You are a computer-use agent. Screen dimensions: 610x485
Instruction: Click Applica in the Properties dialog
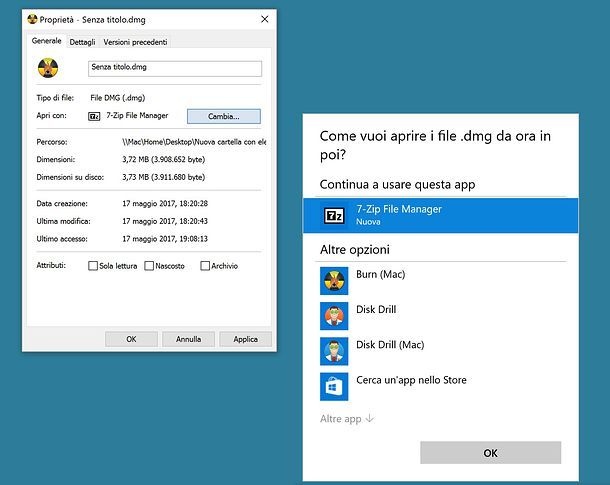[x=245, y=339]
